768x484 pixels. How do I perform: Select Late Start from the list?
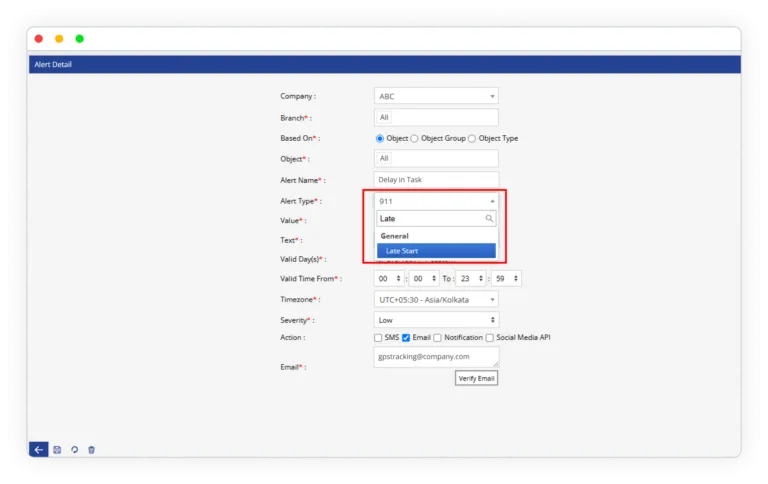click(436, 251)
